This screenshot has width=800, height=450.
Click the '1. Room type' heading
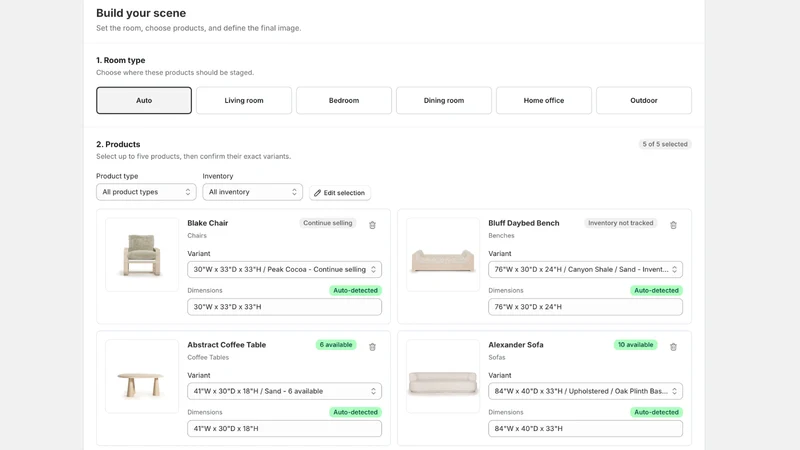(120, 60)
